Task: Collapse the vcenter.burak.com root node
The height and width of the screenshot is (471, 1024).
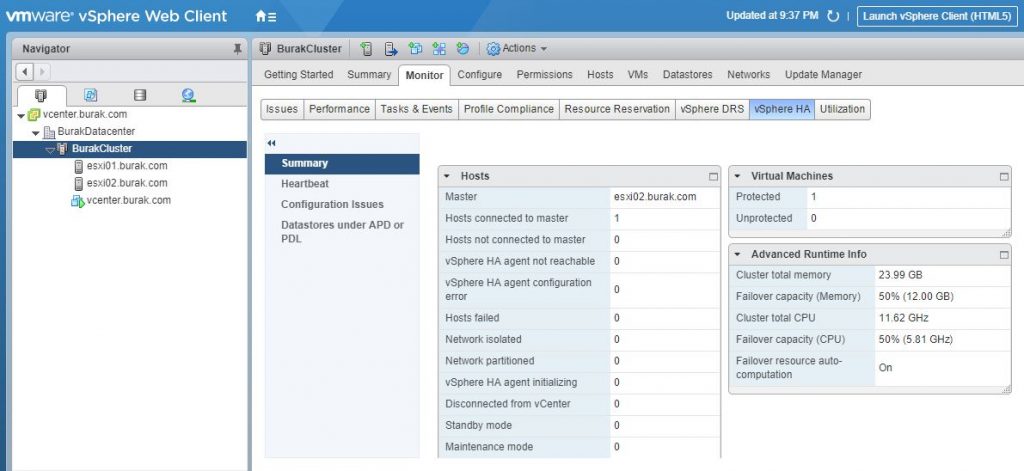Action: 22,116
